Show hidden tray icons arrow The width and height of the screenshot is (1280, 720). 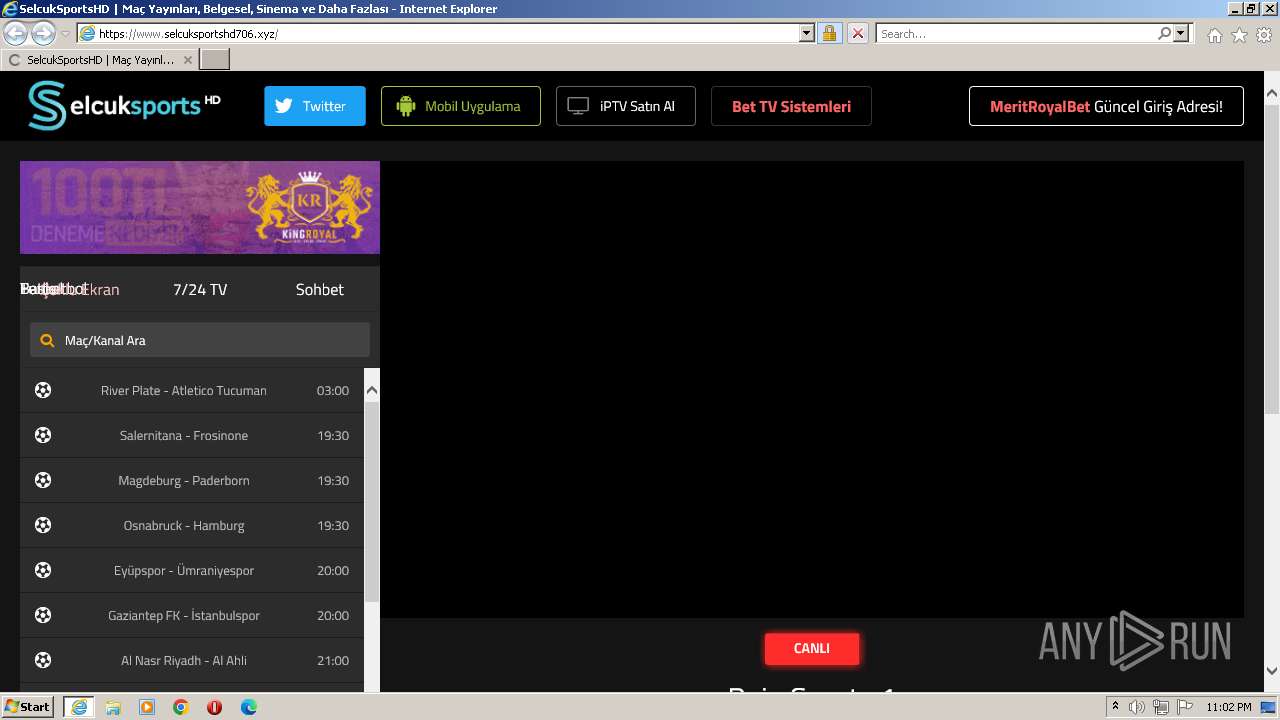pyautogui.click(x=1115, y=707)
